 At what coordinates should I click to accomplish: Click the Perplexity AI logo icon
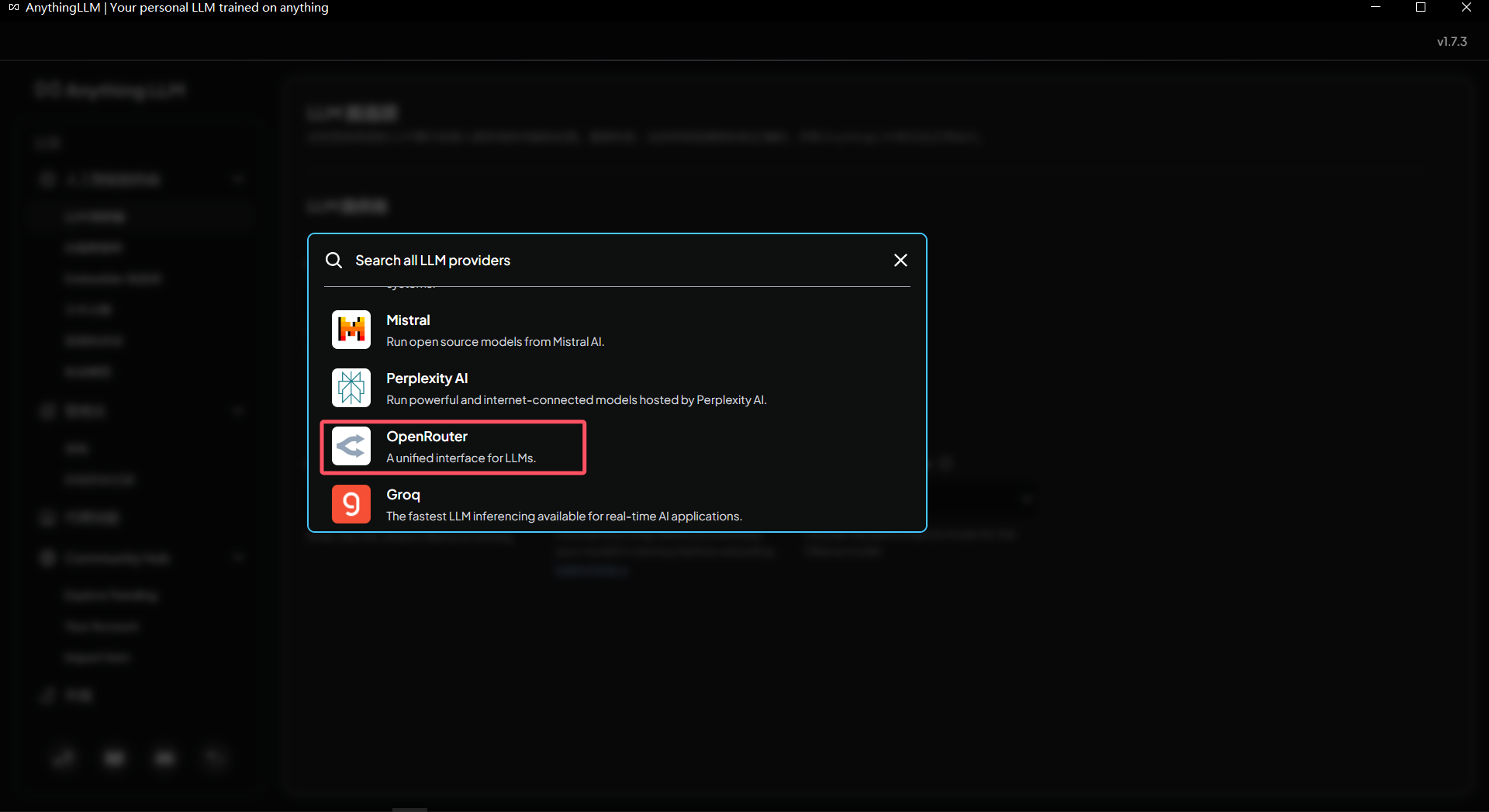click(x=351, y=388)
